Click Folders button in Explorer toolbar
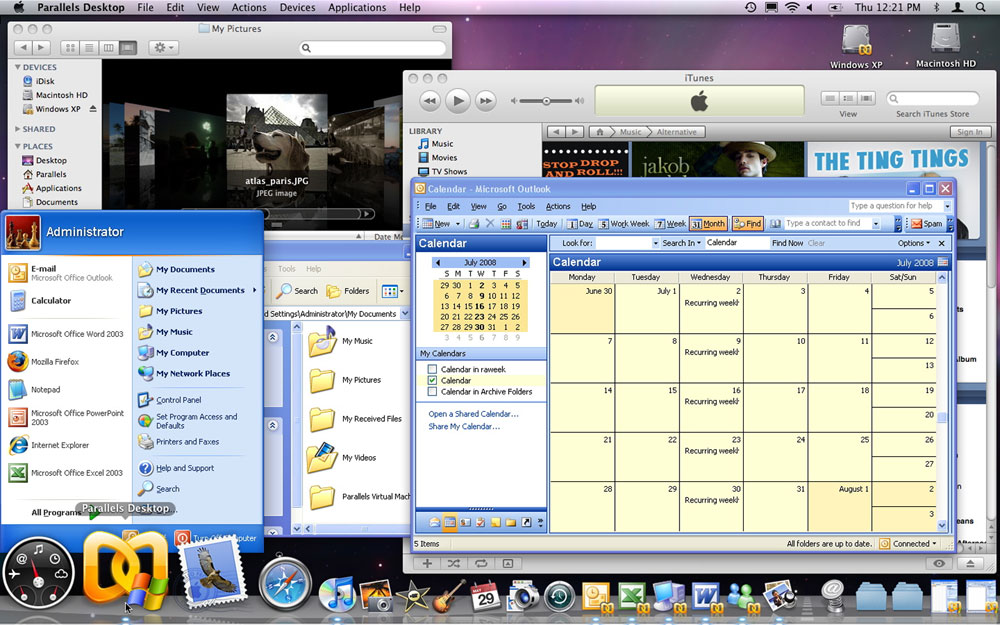Viewport: 1000px width, 625px height. tap(348, 291)
